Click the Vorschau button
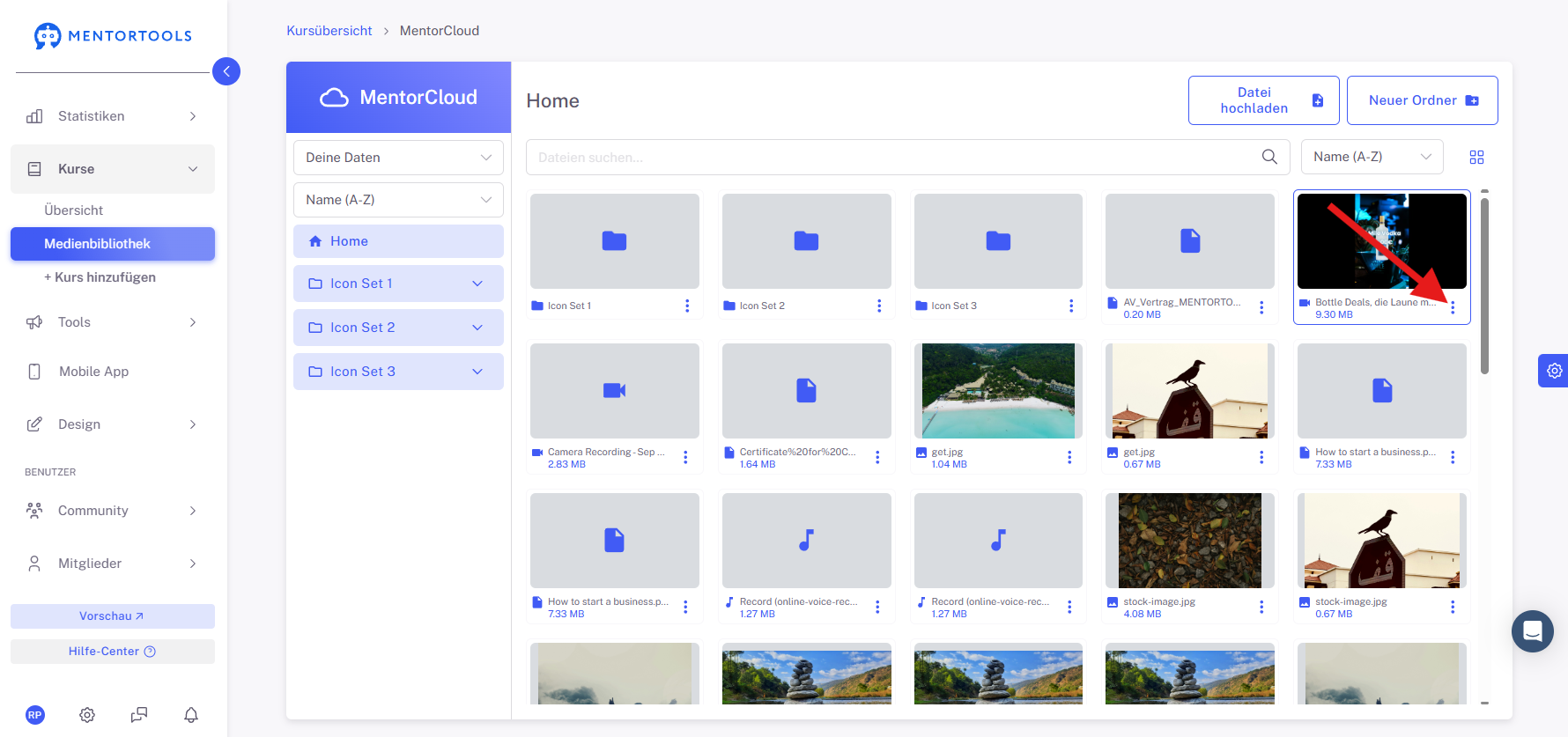Viewport: 1568px width, 737px height. point(113,616)
